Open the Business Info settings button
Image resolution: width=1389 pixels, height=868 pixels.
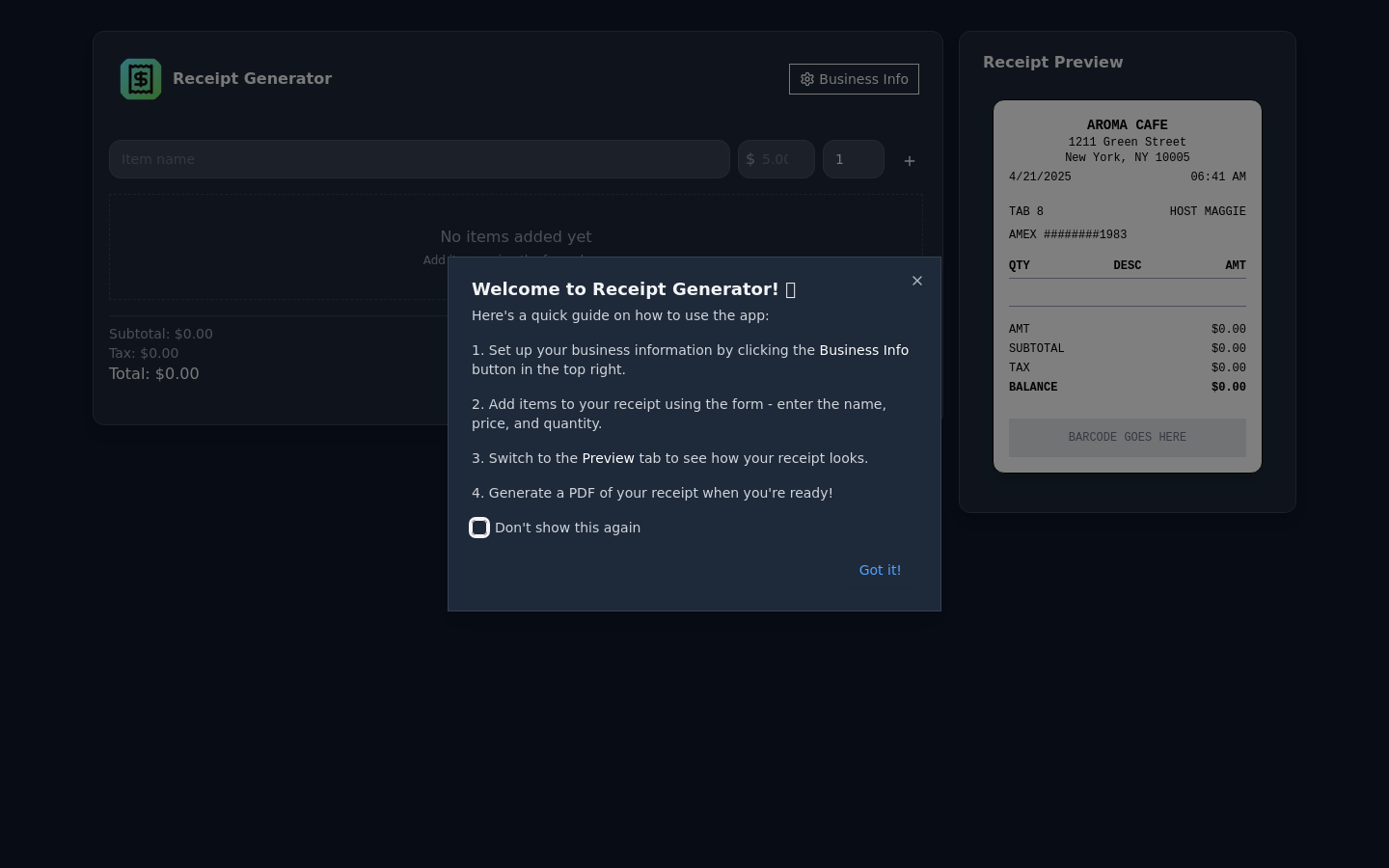(x=854, y=79)
